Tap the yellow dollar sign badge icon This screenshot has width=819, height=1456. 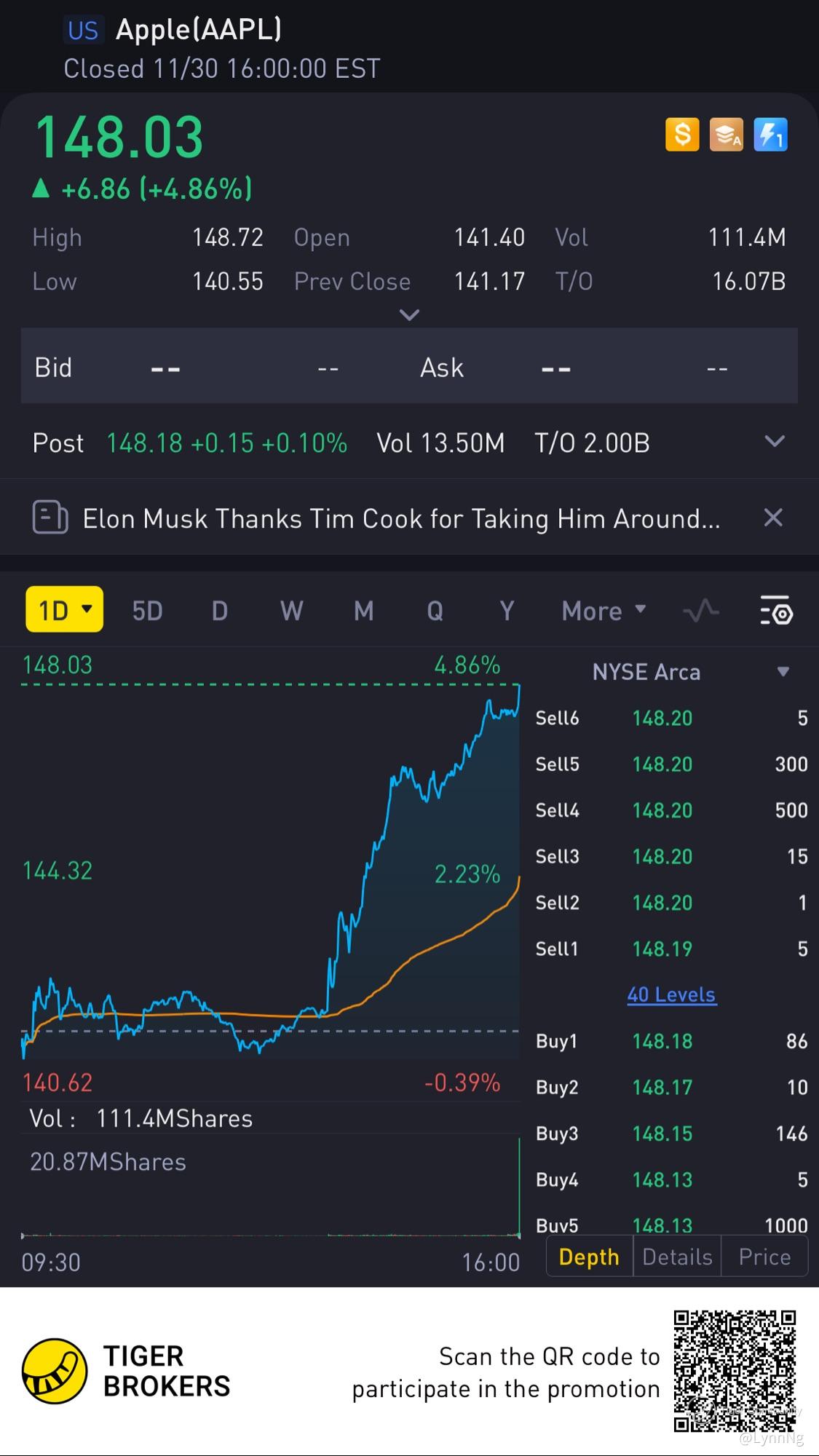(682, 135)
